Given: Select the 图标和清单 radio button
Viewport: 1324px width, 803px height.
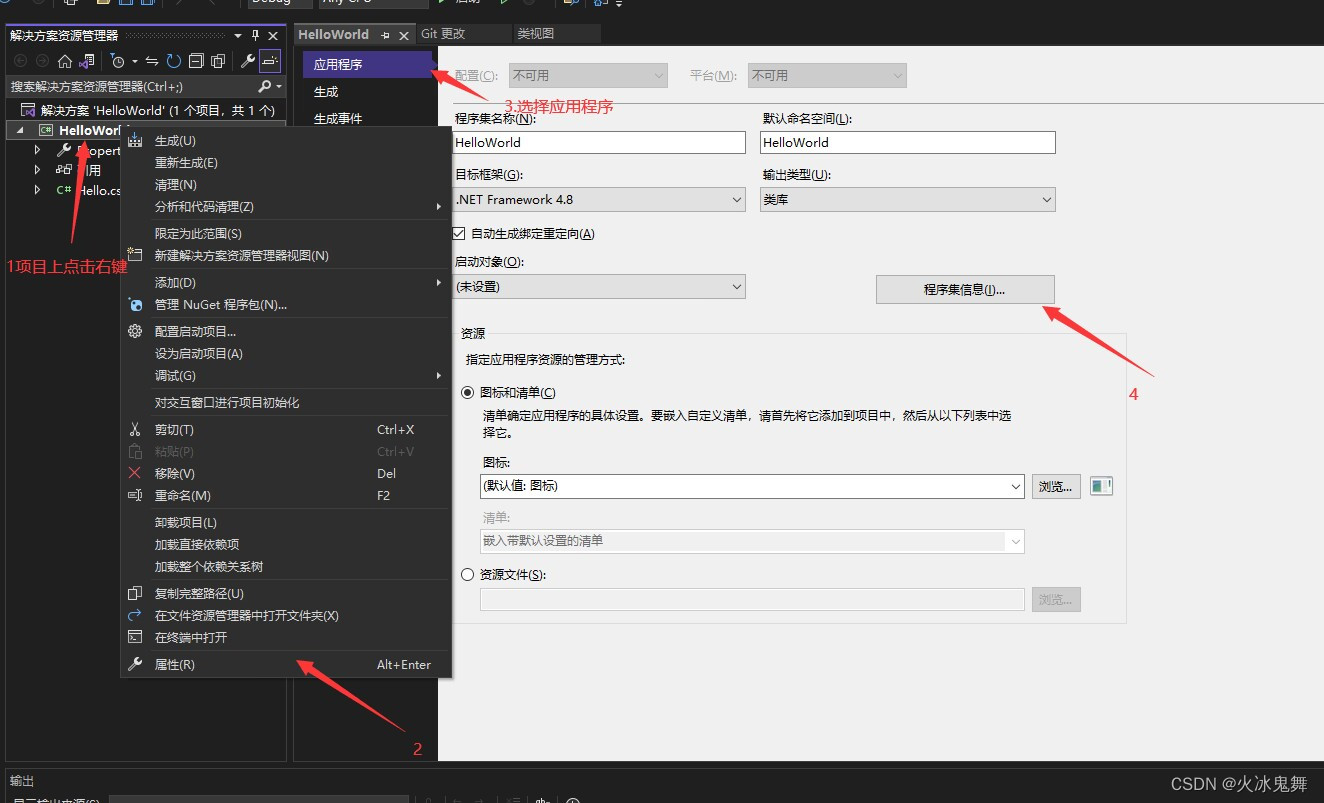Looking at the screenshot, I should click(467, 392).
